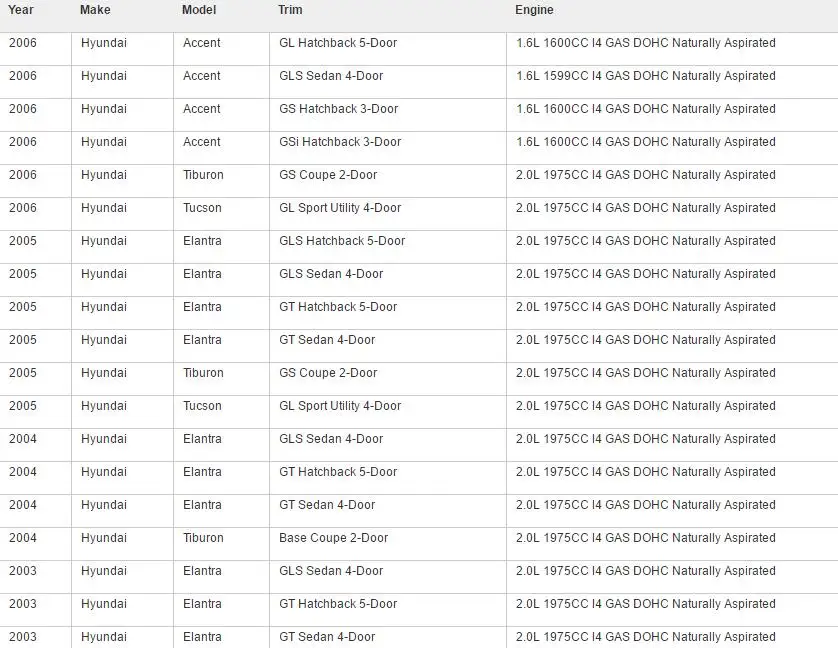Click Hyundai make in 2004 GT Sedan row
Viewport: 838px width, 648px height.
point(104,505)
